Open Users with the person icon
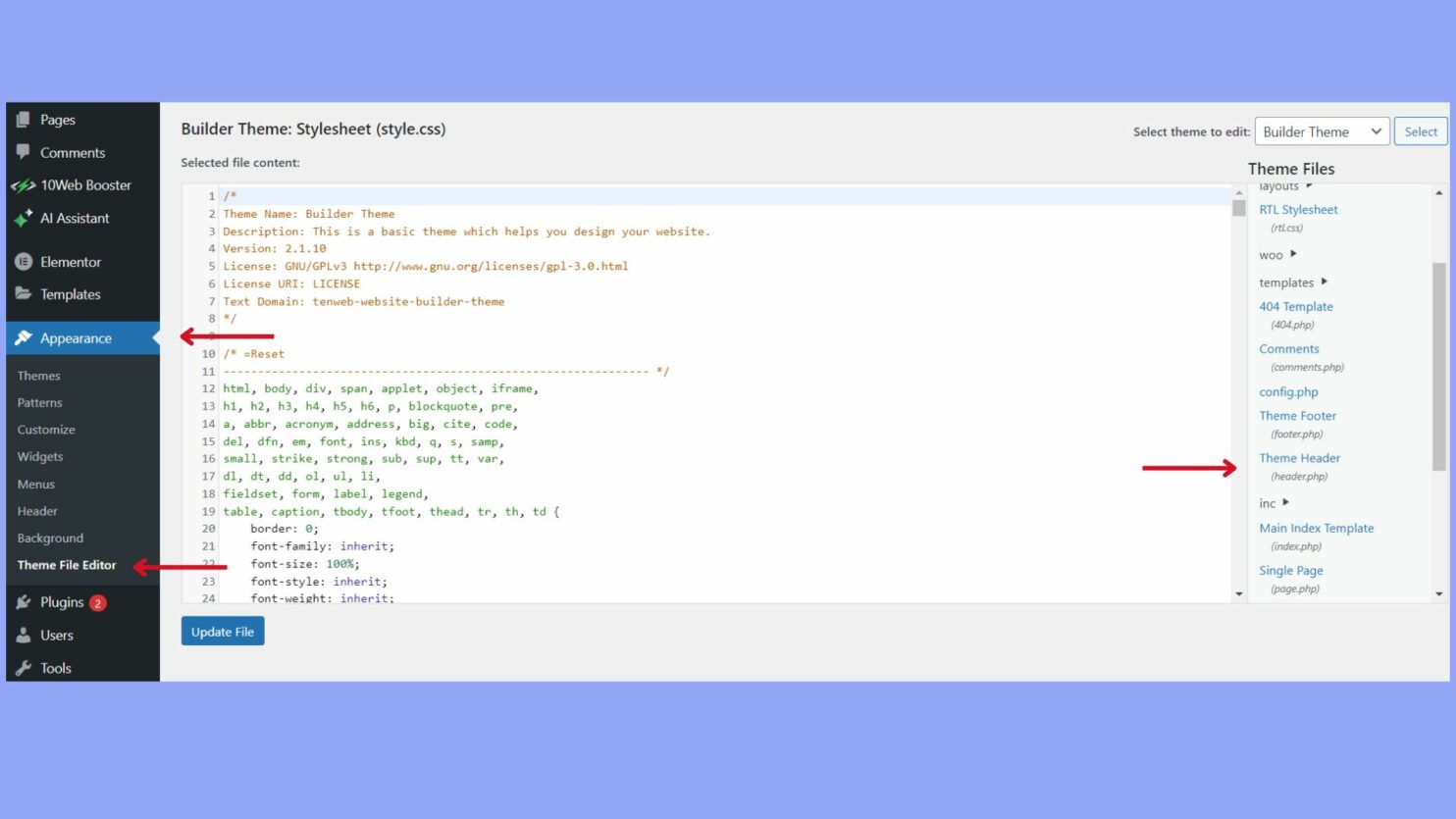This screenshot has height=819, width=1456. tap(24, 635)
